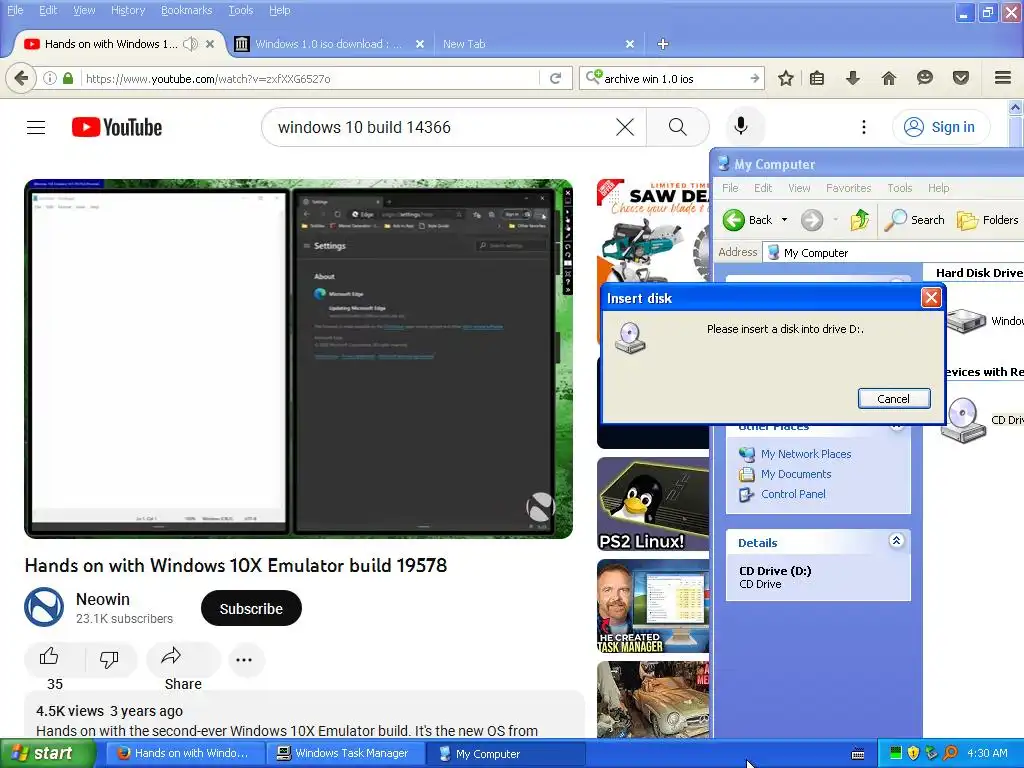Image resolution: width=1024 pixels, height=768 pixels.
Task: Click Back arrow in My Computer window
Action: [x=748, y=220]
